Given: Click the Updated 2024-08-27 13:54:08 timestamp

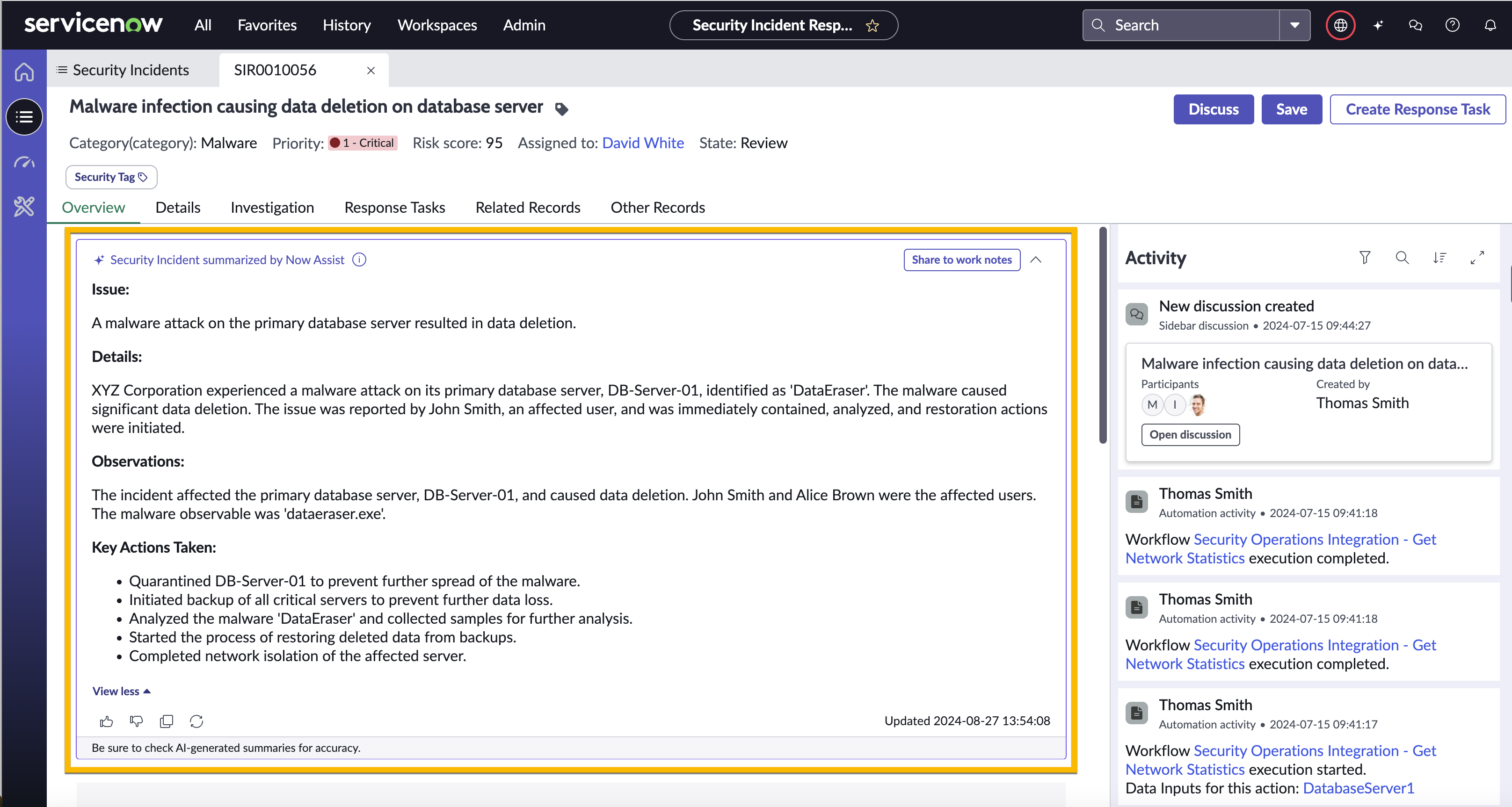Looking at the screenshot, I should [x=967, y=721].
